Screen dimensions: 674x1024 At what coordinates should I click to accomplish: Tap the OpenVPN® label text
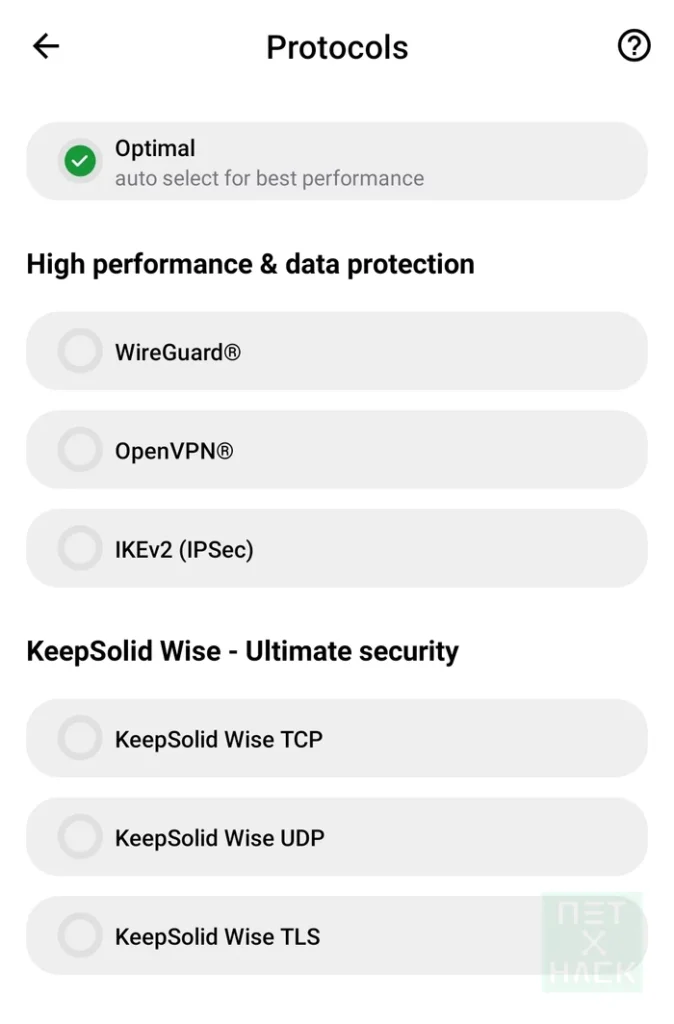pyautogui.click(x=174, y=451)
